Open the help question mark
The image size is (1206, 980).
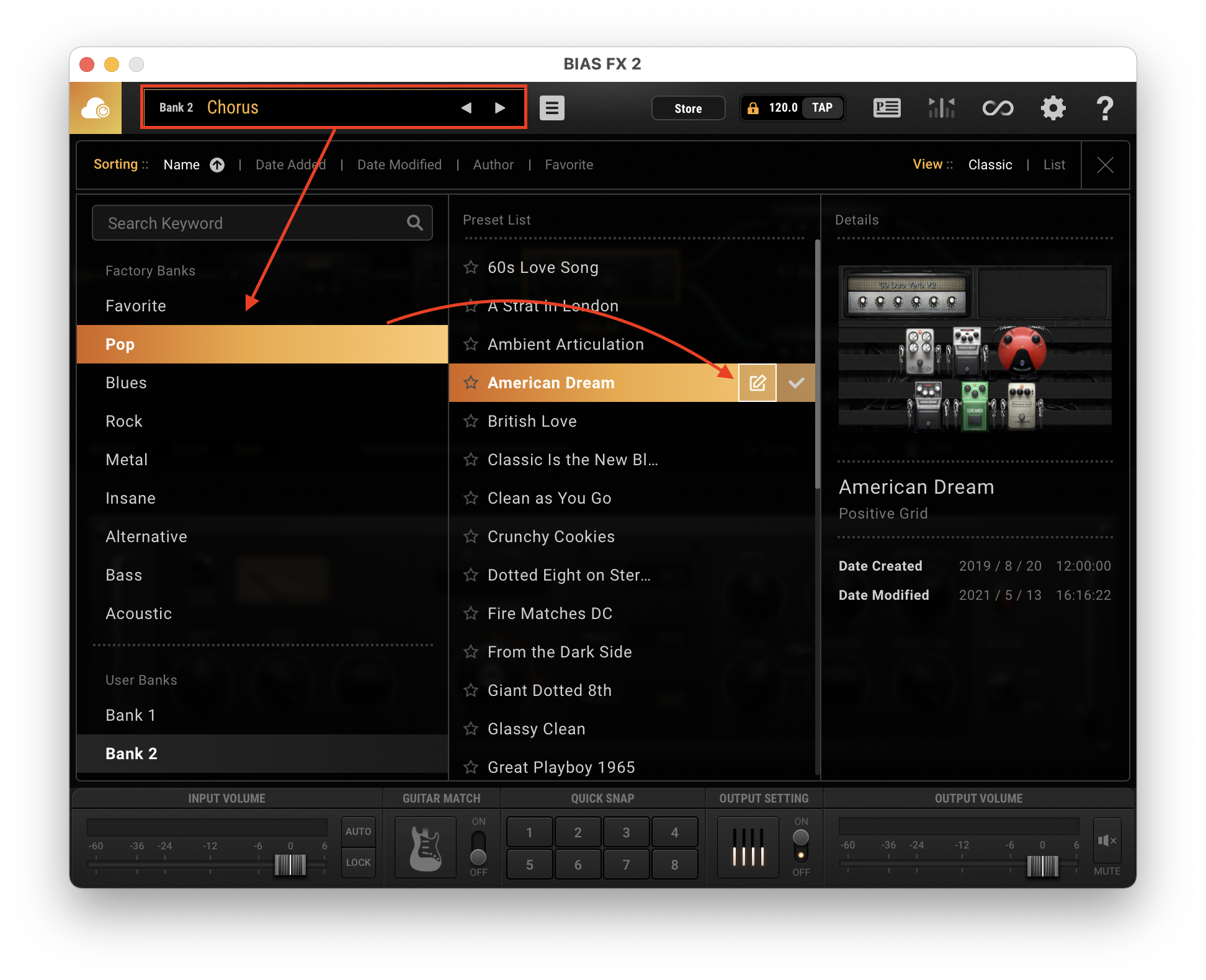[1105, 108]
